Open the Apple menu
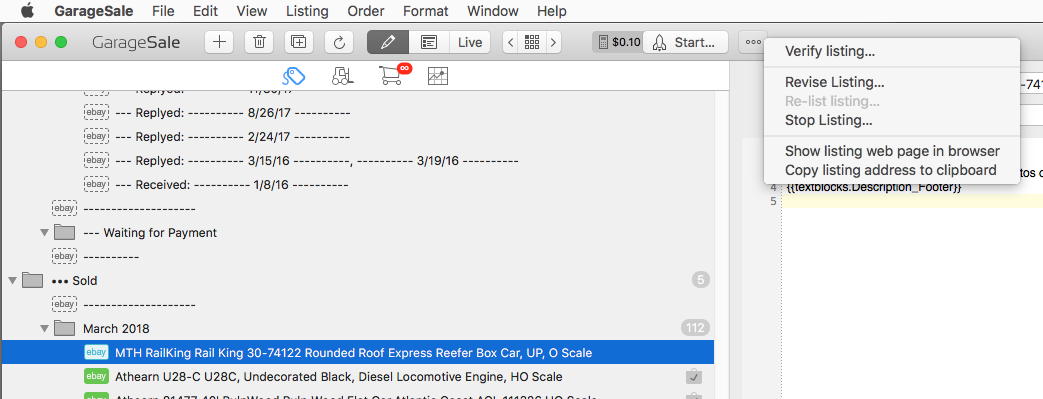The width and height of the screenshot is (1043, 399). (x=27, y=11)
